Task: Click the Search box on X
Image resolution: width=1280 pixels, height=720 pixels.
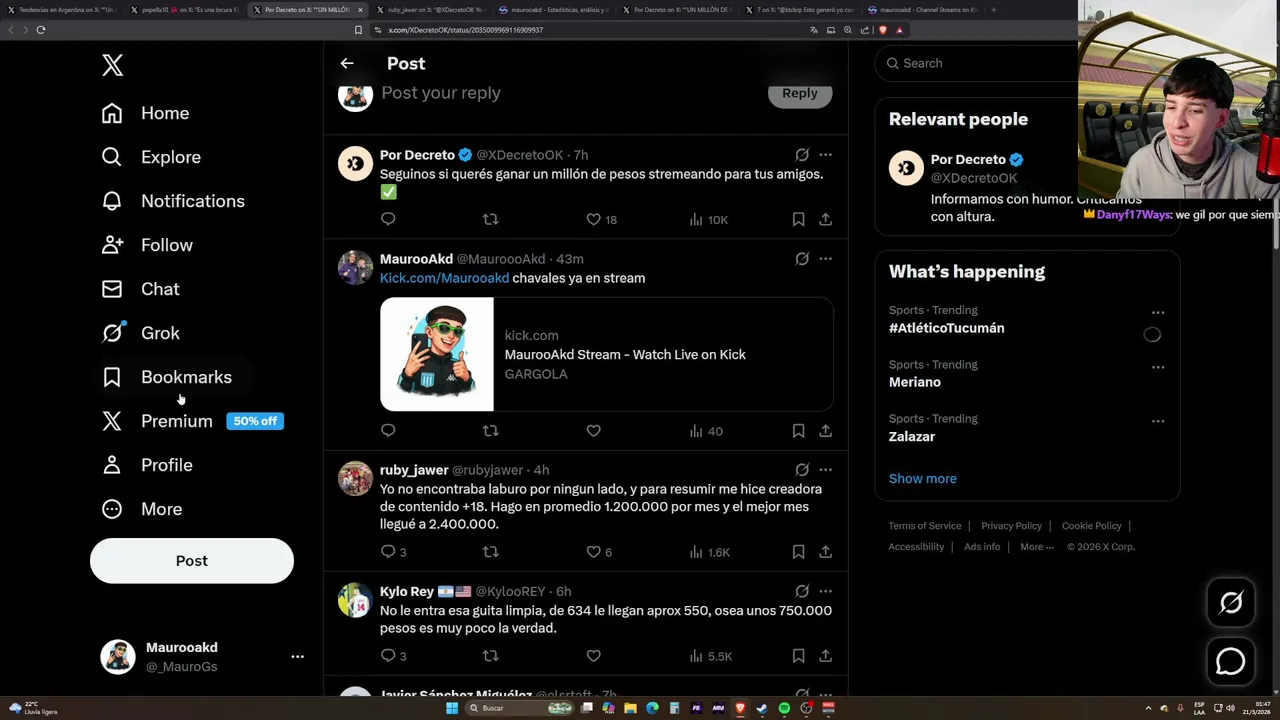Action: click(976, 63)
